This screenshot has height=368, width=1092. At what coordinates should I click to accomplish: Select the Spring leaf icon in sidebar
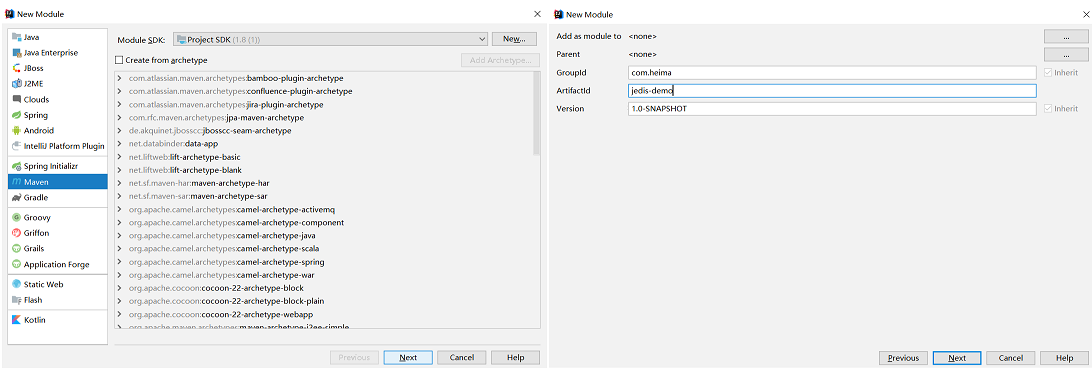17,115
